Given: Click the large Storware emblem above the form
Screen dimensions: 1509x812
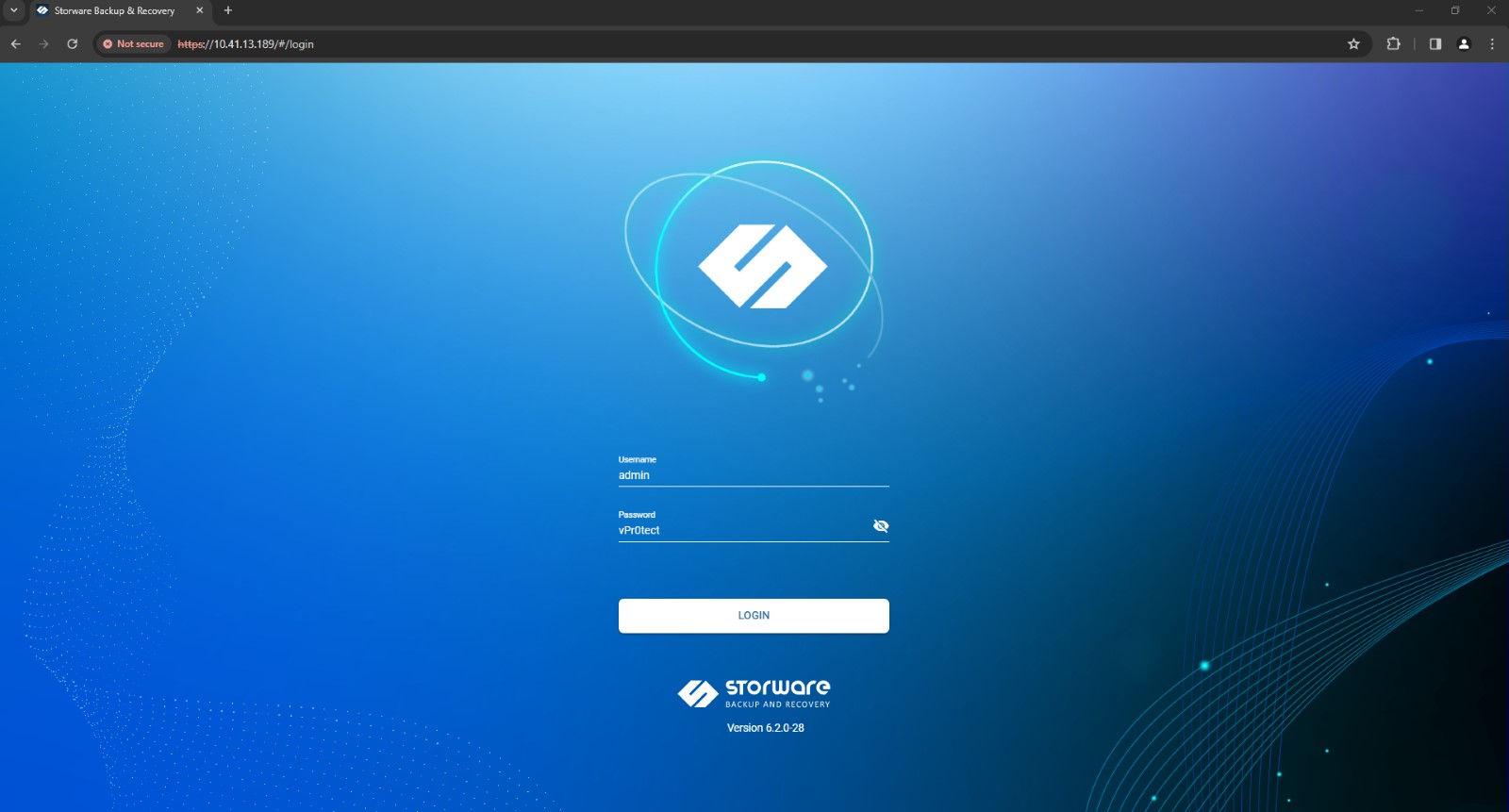Looking at the screenshot, I should coord(762,266).
